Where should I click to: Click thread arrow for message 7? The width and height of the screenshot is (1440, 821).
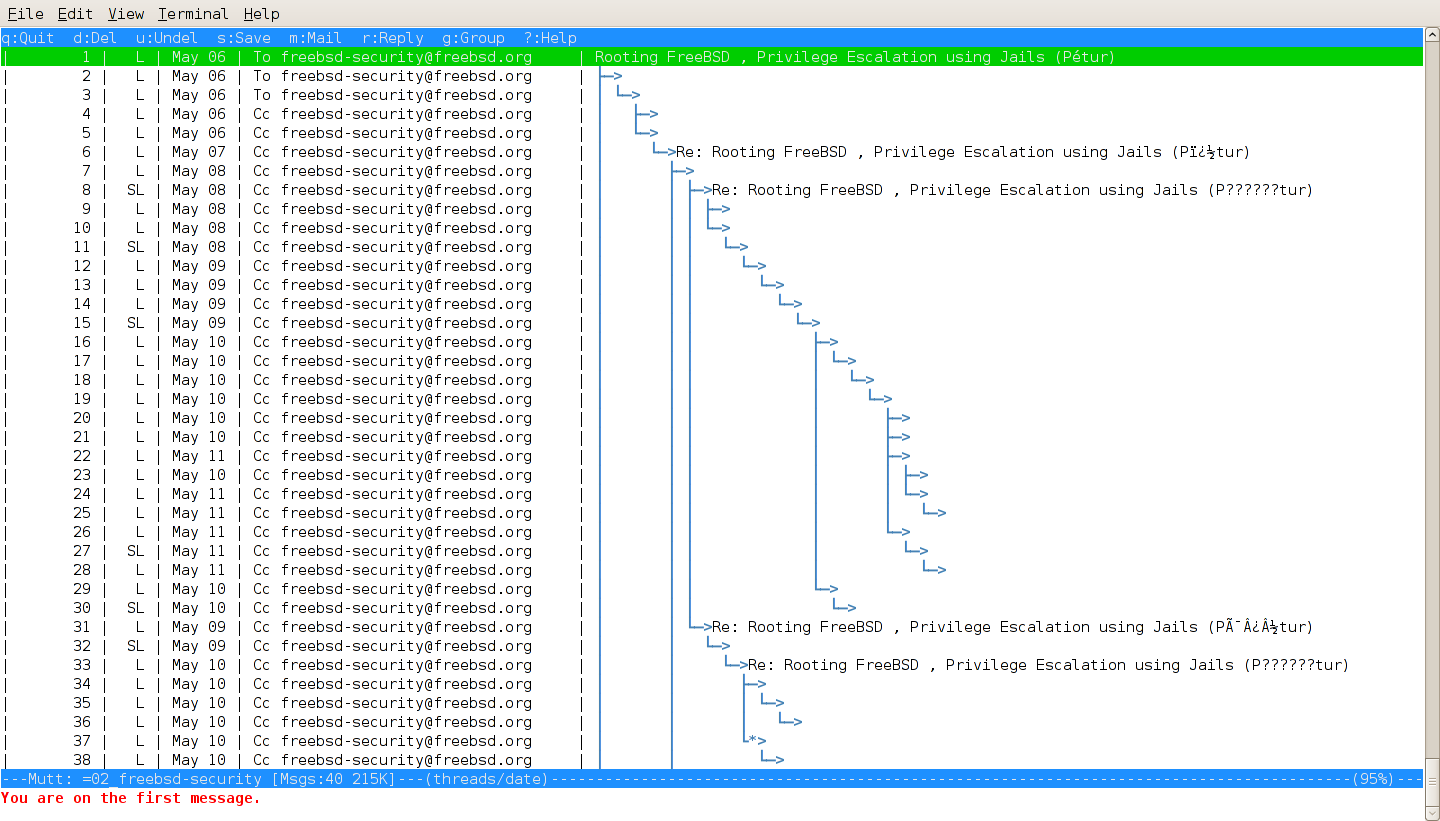[x=684, y=171]
